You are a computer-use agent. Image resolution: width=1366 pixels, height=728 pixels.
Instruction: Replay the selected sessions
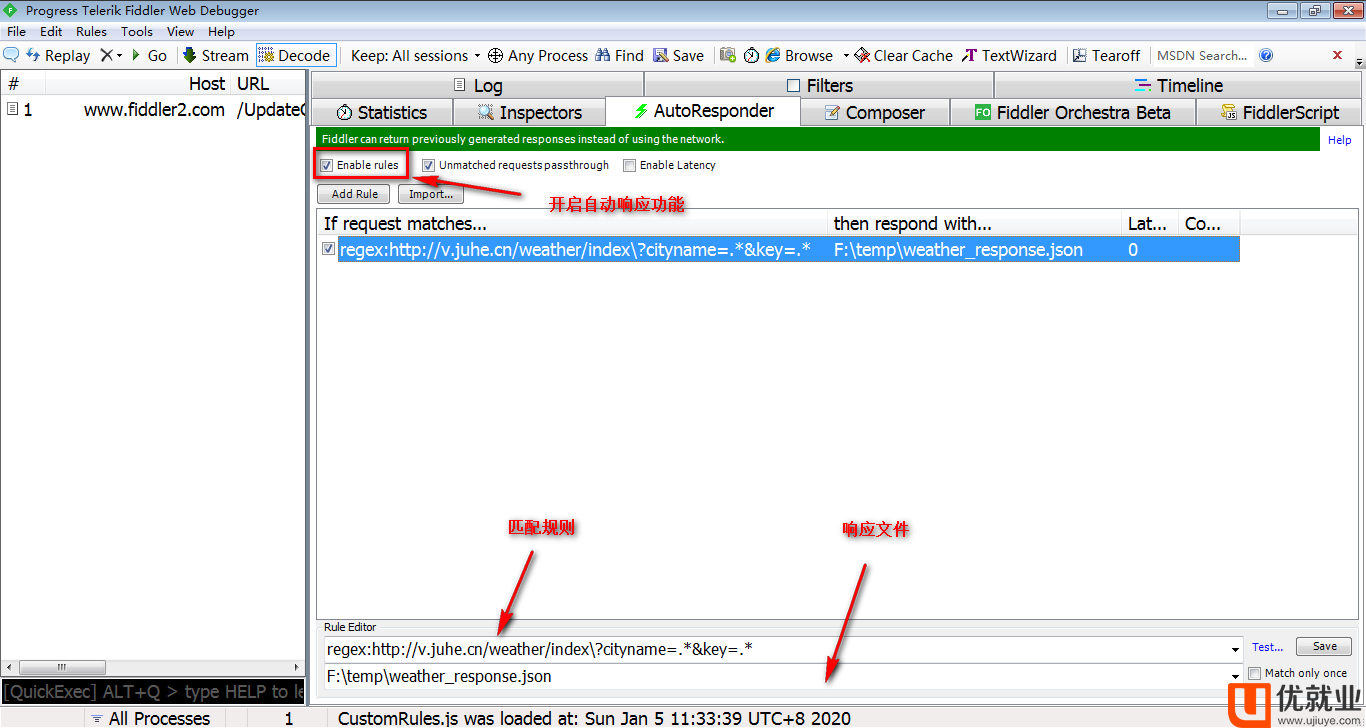coord(58,56)
